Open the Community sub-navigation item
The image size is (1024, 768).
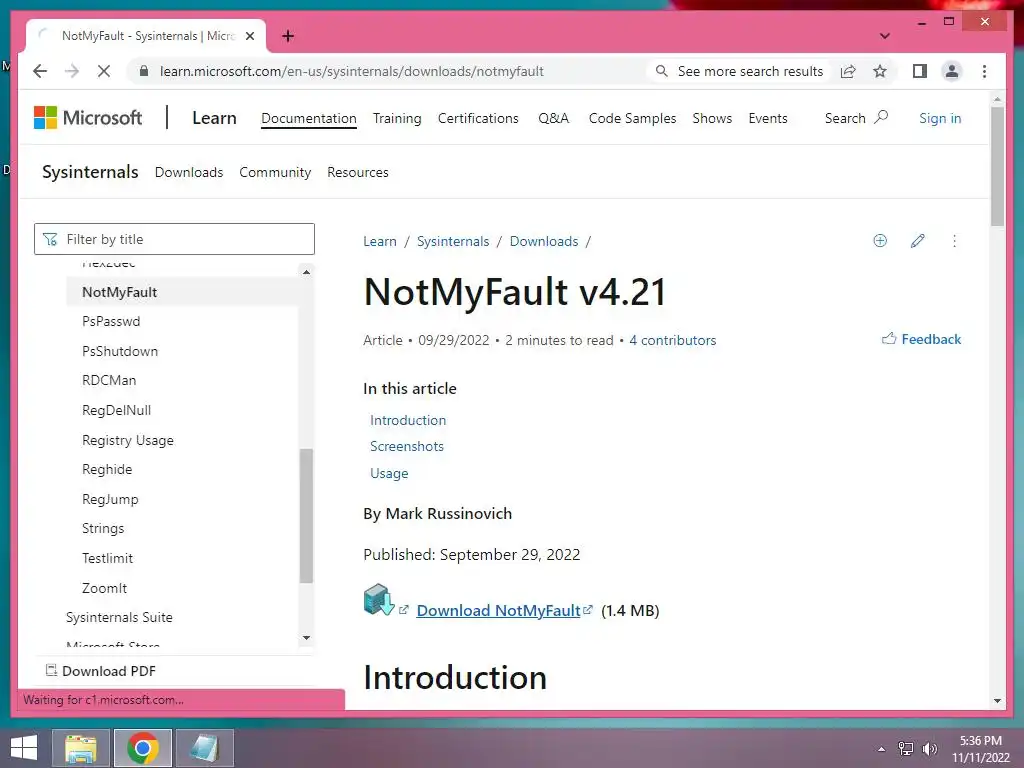[275, 172]
